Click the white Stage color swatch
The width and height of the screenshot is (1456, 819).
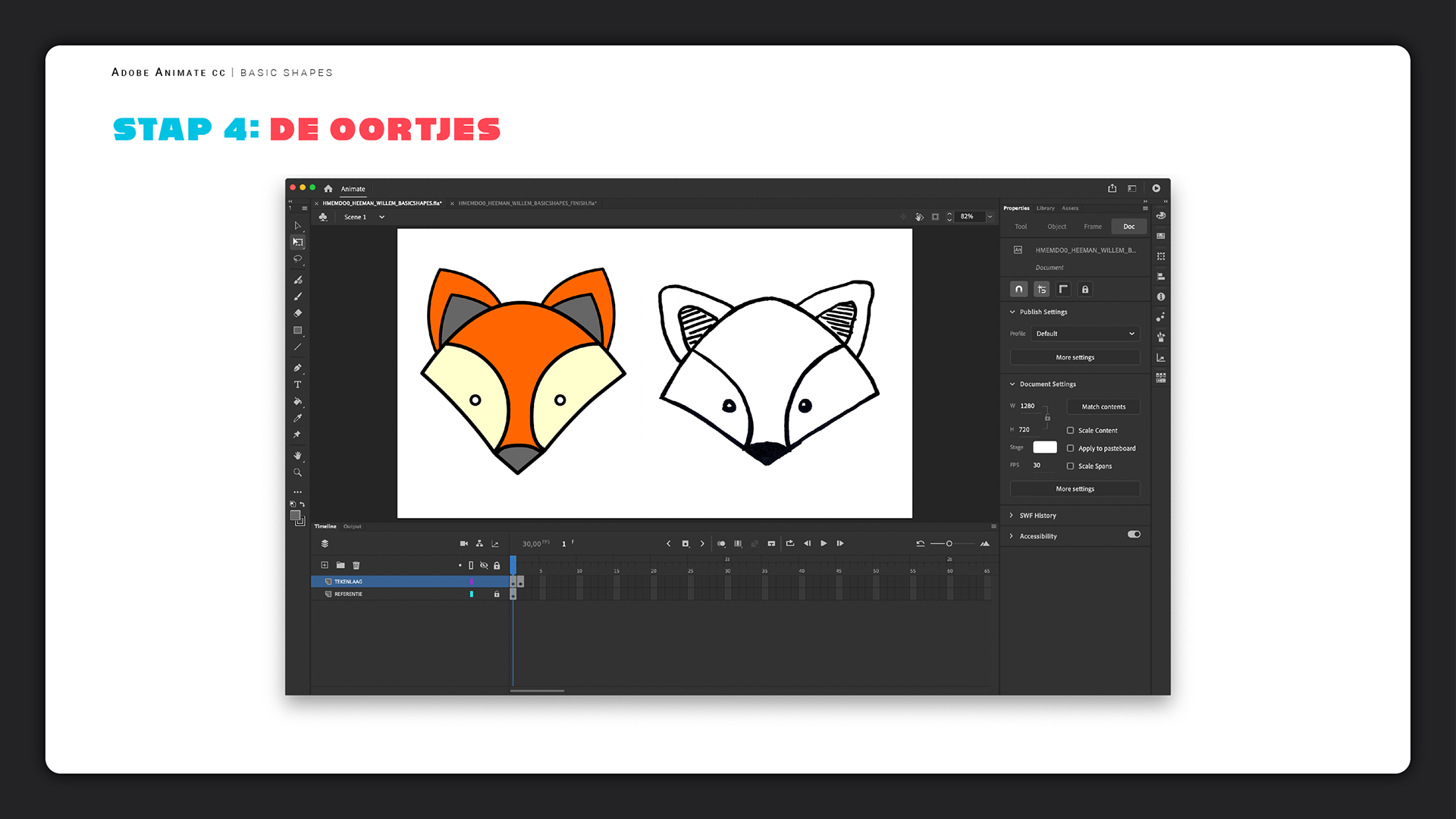point(1044,447)
